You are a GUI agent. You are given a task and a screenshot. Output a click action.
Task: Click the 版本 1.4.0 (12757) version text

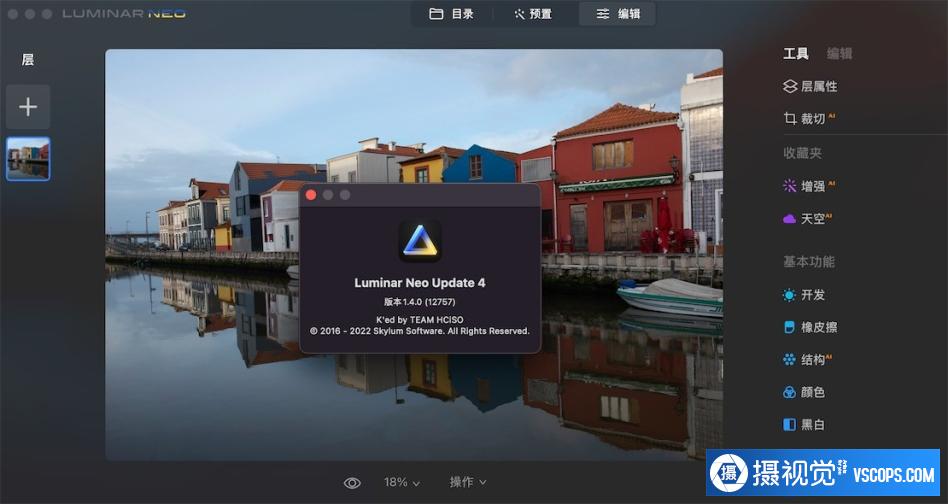click(420, 302)
